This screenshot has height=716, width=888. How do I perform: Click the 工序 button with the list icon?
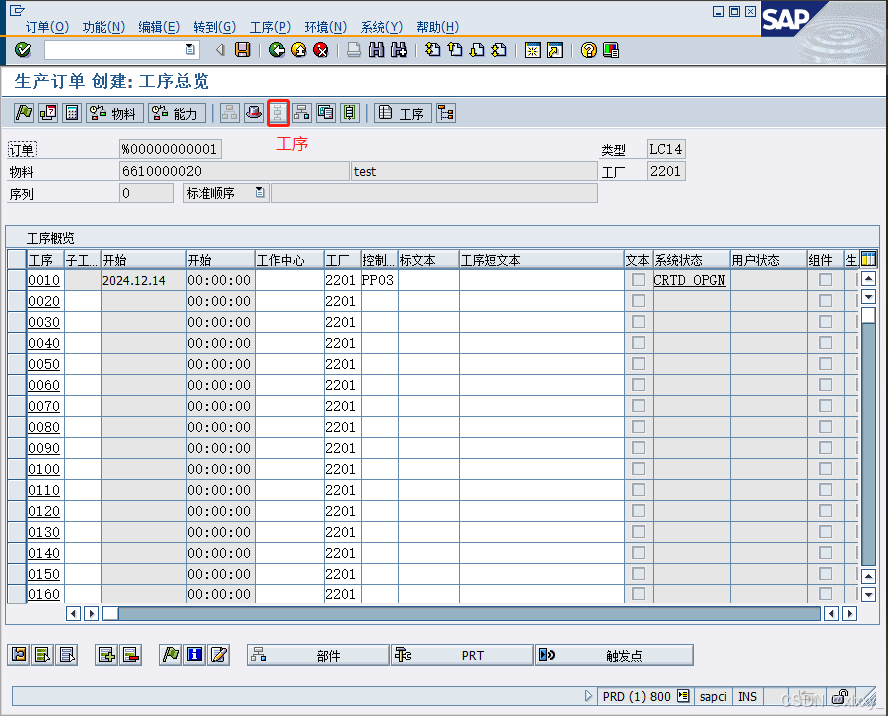pos(403,113)
